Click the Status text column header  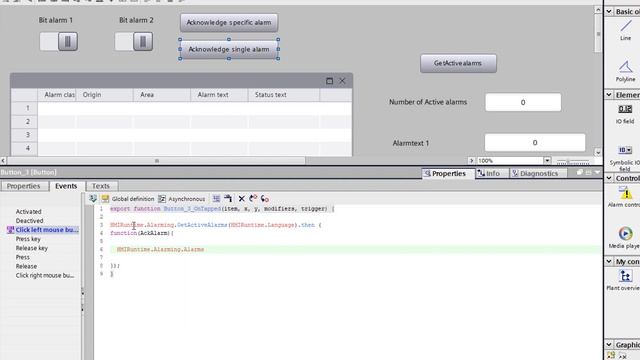click(284, 95)
